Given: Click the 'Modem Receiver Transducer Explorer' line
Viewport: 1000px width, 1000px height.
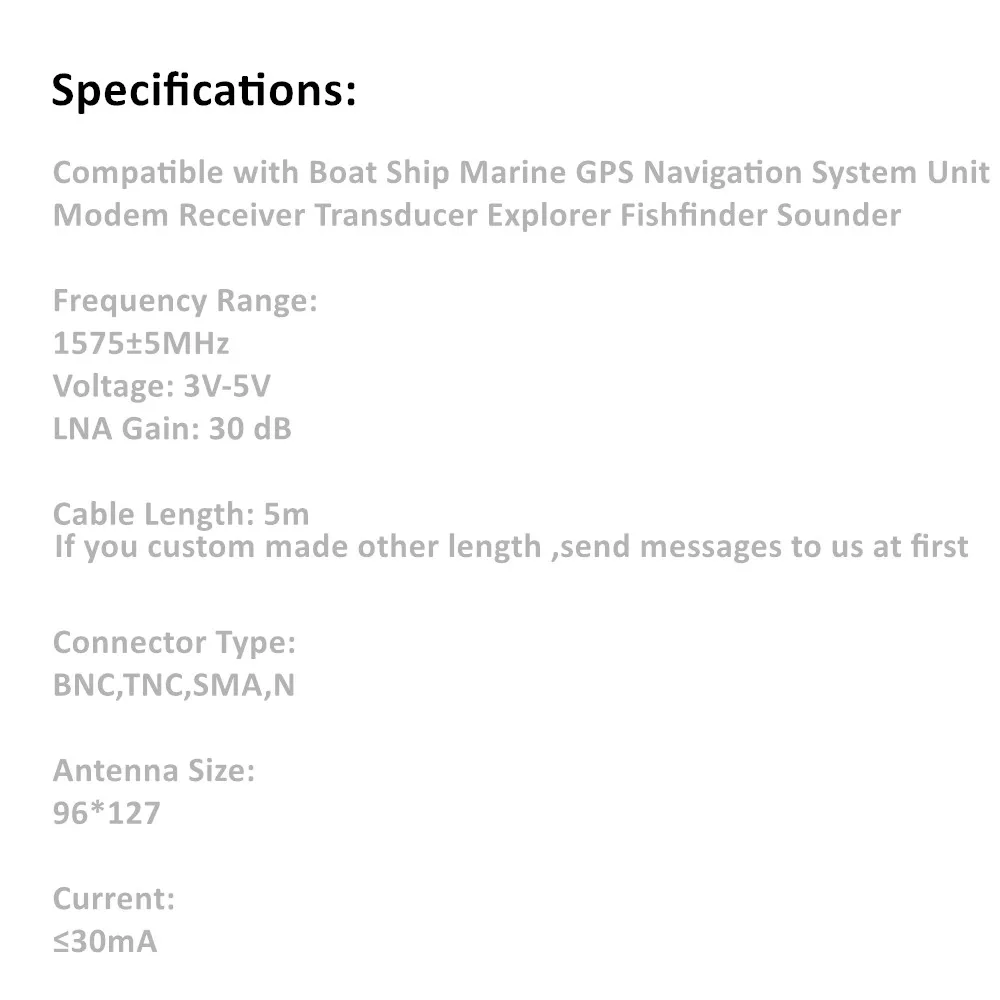Looking at the screenshot, I should [476, 216].
